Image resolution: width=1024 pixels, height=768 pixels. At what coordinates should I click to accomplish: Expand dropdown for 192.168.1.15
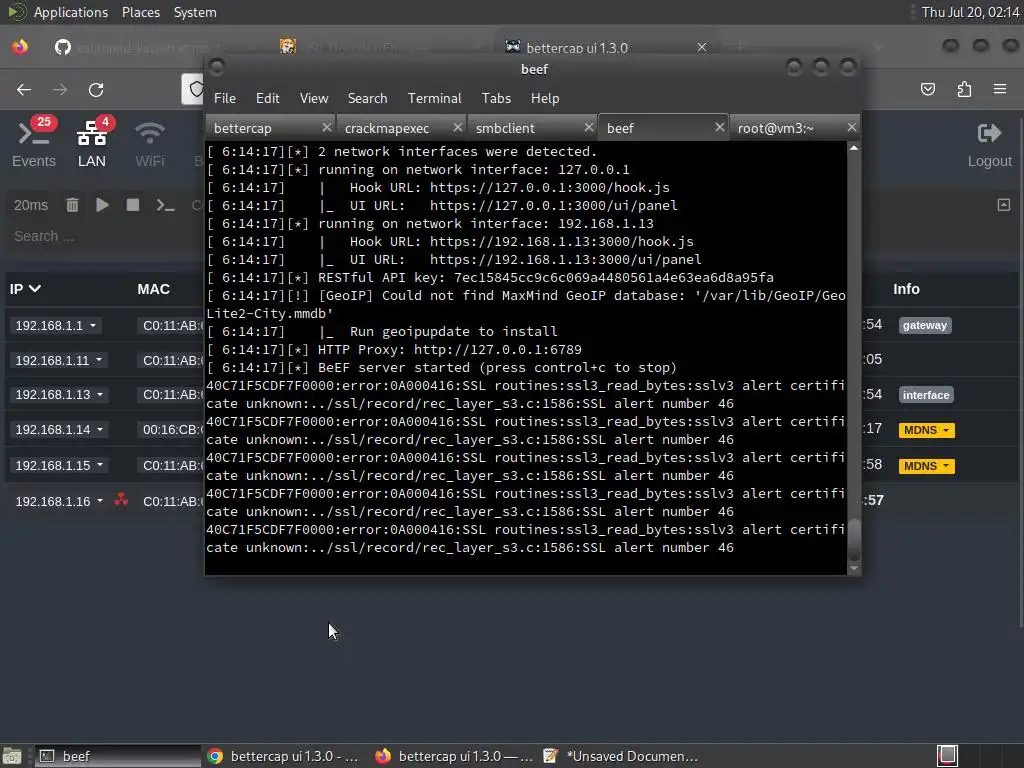pos(100,465)
